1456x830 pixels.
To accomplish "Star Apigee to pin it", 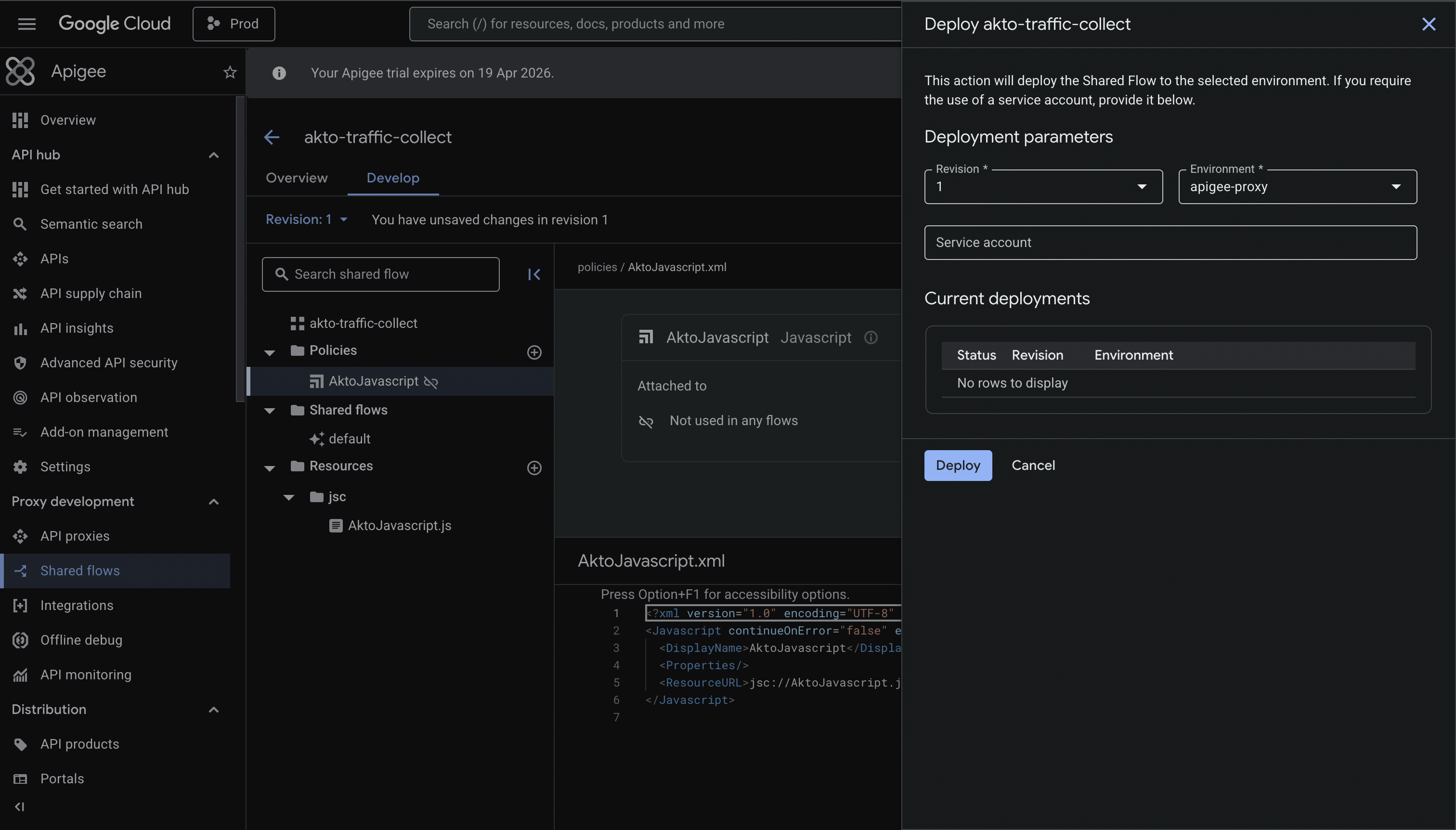I will [x=230, y=72].
